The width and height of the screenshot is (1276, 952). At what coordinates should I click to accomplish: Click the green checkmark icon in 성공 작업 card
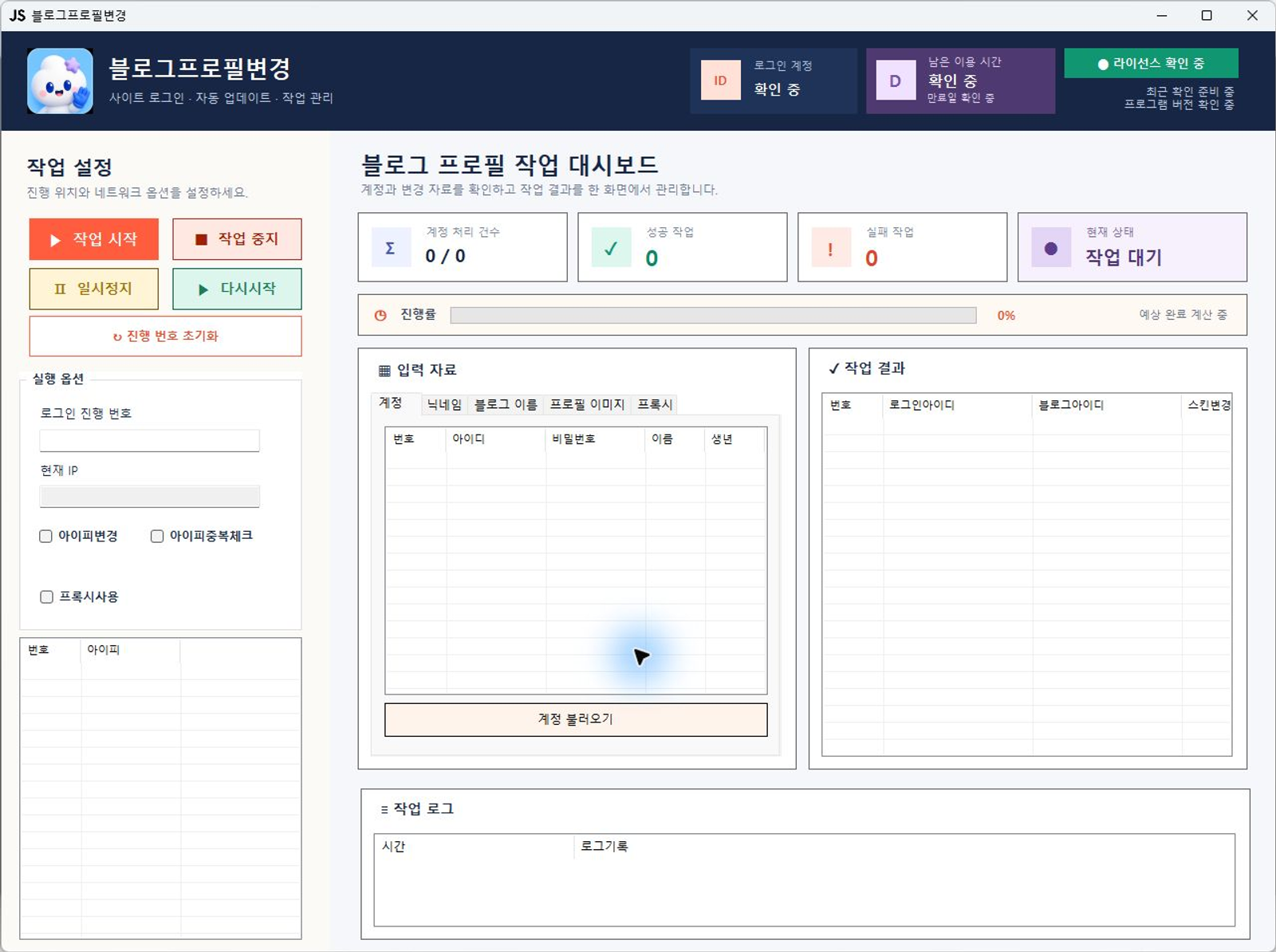tap(611, 247)
